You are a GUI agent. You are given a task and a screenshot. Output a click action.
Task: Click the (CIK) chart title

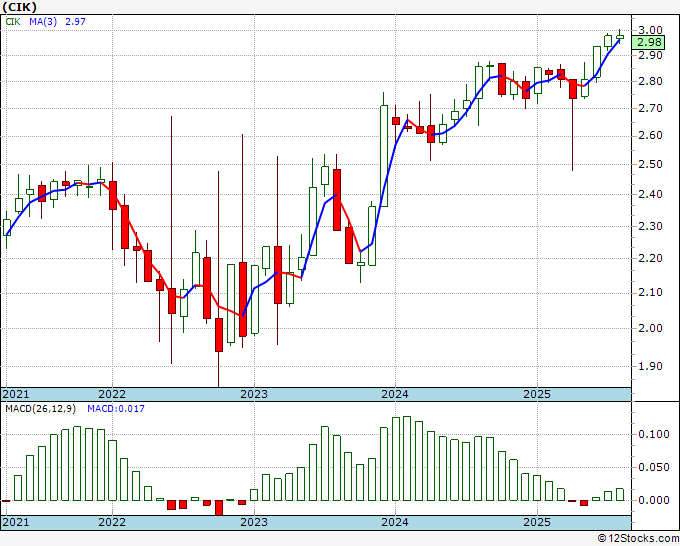pyautogui.click(x=20, y=7)
